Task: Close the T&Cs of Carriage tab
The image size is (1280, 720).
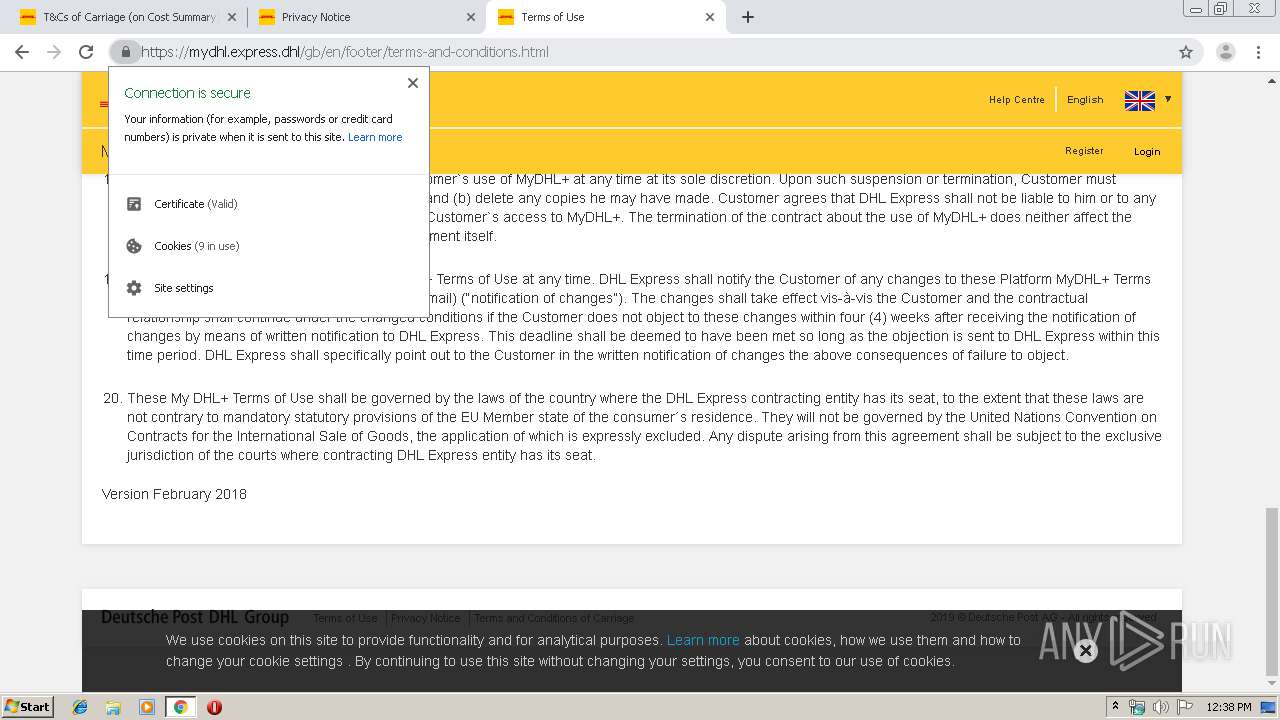Action: [232, 17]
